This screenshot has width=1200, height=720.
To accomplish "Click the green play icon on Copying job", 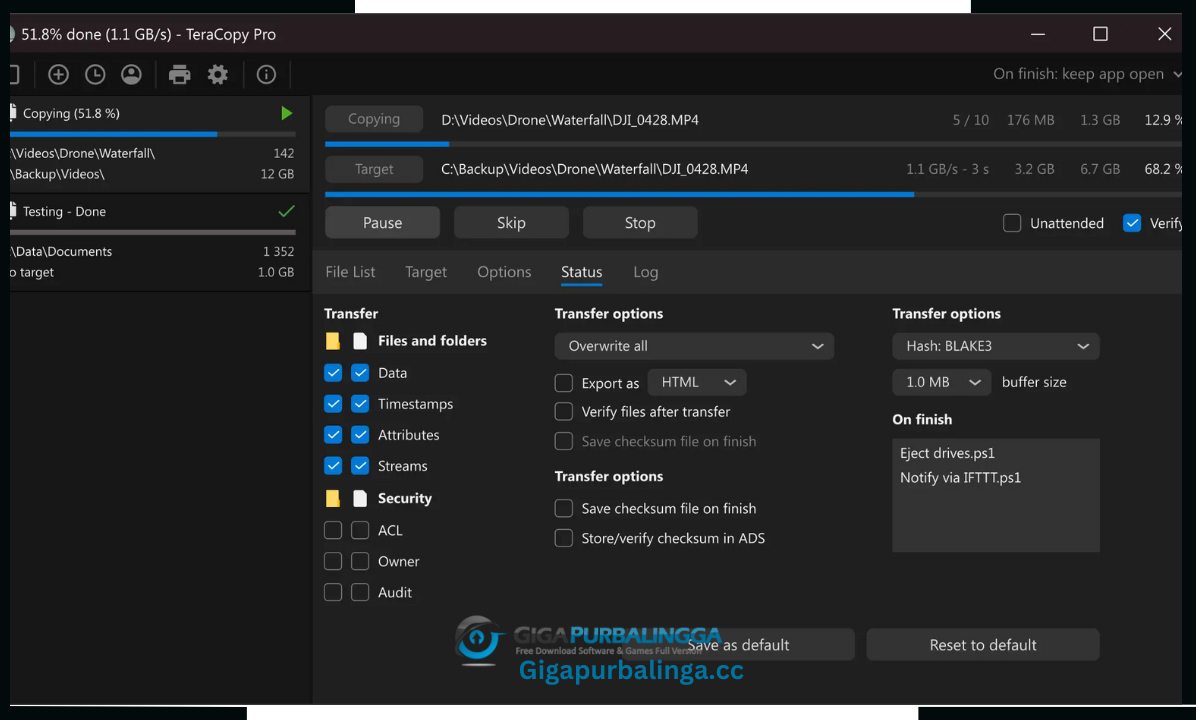I will click(287, 114).
